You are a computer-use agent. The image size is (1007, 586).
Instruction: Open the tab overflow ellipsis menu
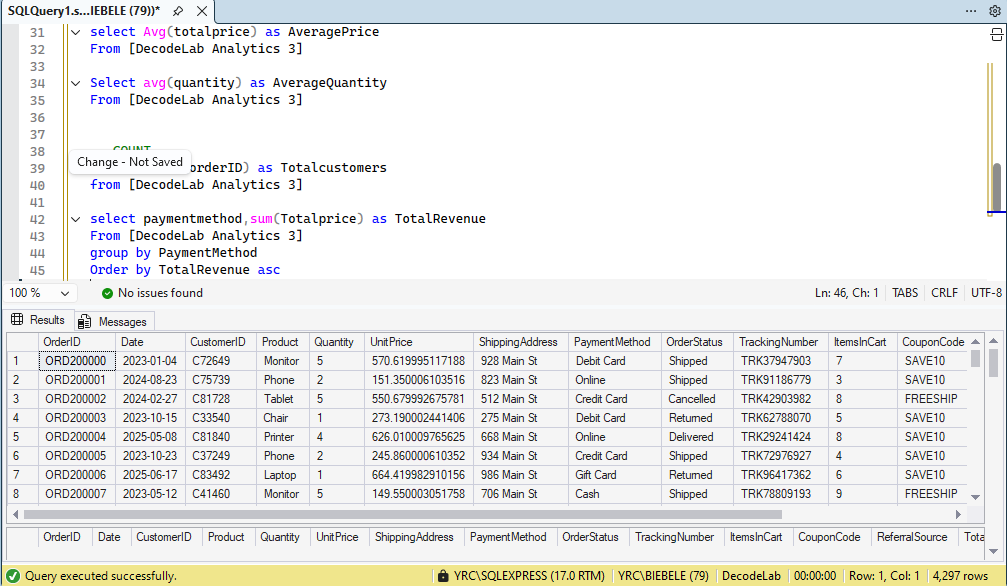click(971, 11)
